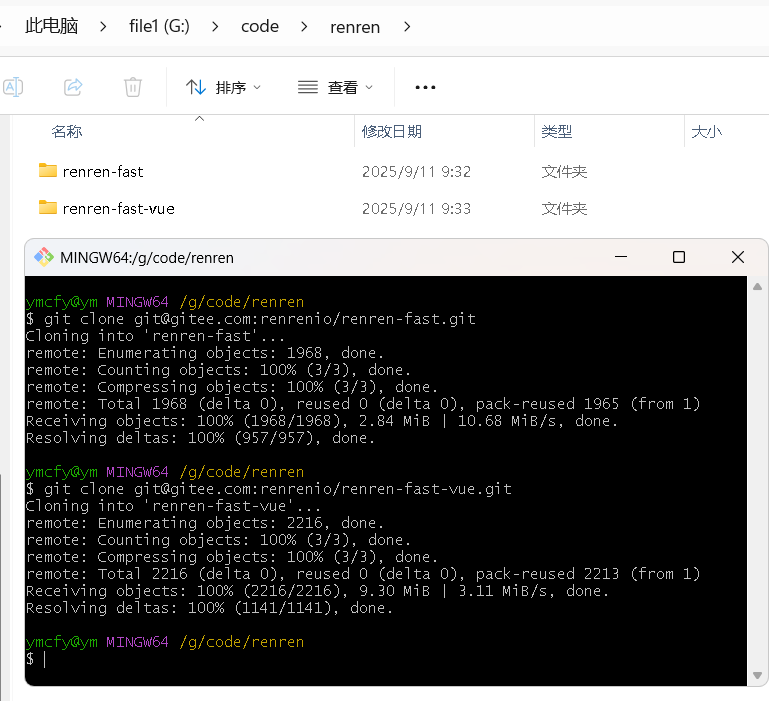This screenshot has width=769, height=701.
Task: Select renren in the address breadcrumb
Action: tap(355, 27)
